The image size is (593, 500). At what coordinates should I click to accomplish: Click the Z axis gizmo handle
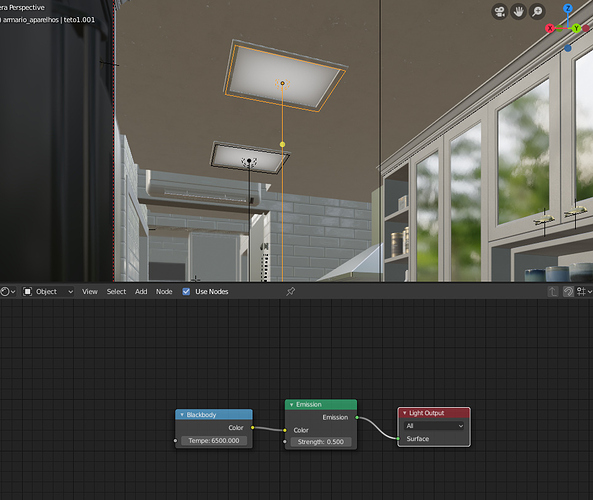568,8
